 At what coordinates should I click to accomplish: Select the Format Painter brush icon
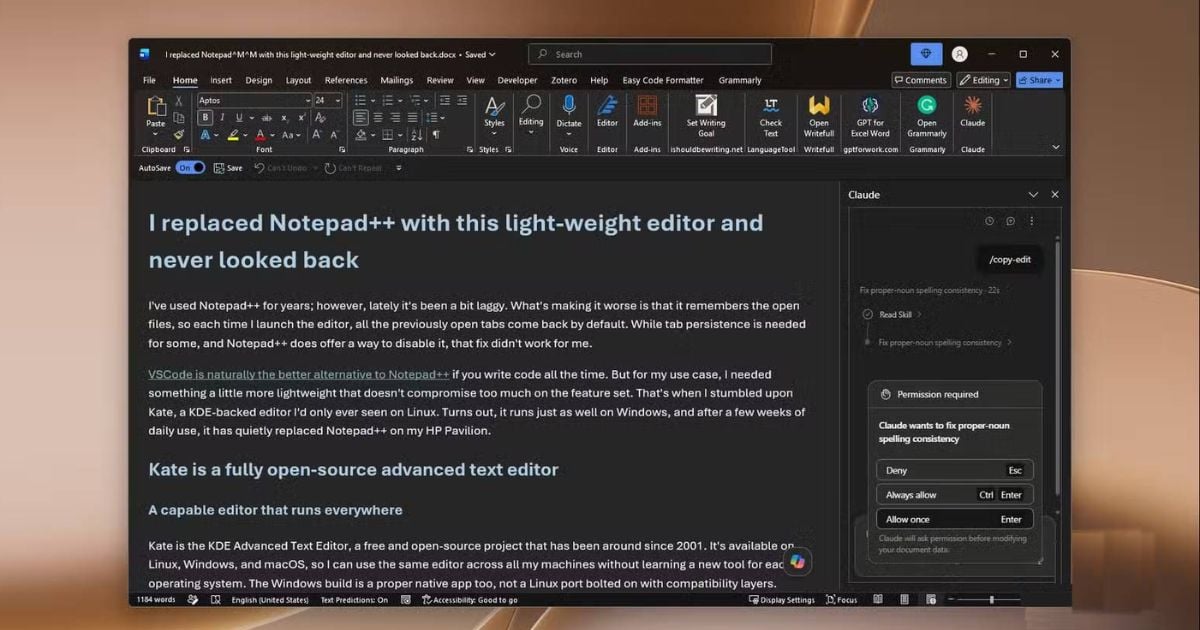(179, 134)
